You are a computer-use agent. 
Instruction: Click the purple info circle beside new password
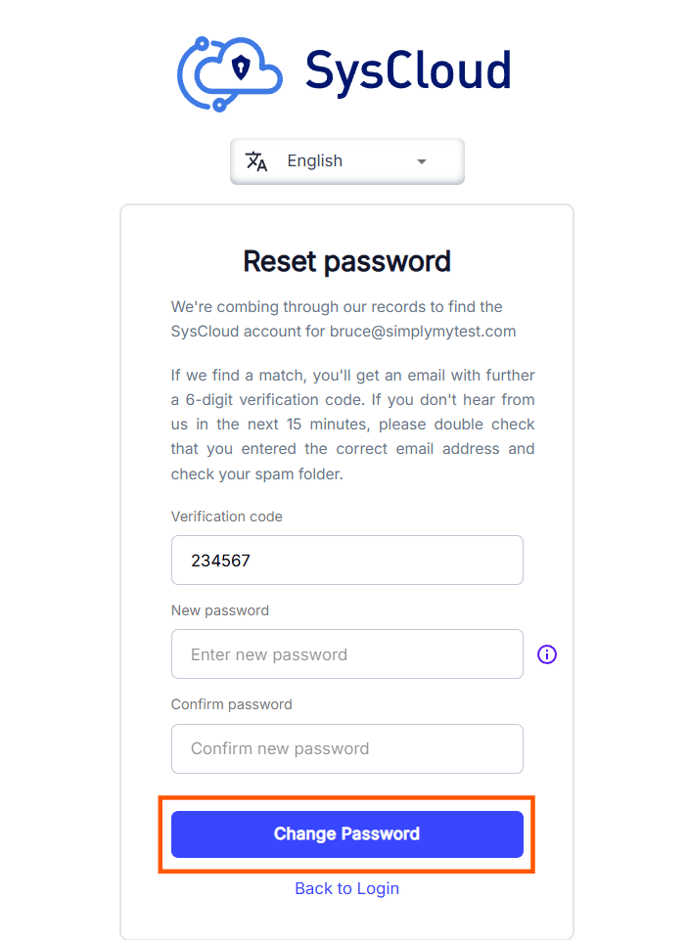(546, 654)
